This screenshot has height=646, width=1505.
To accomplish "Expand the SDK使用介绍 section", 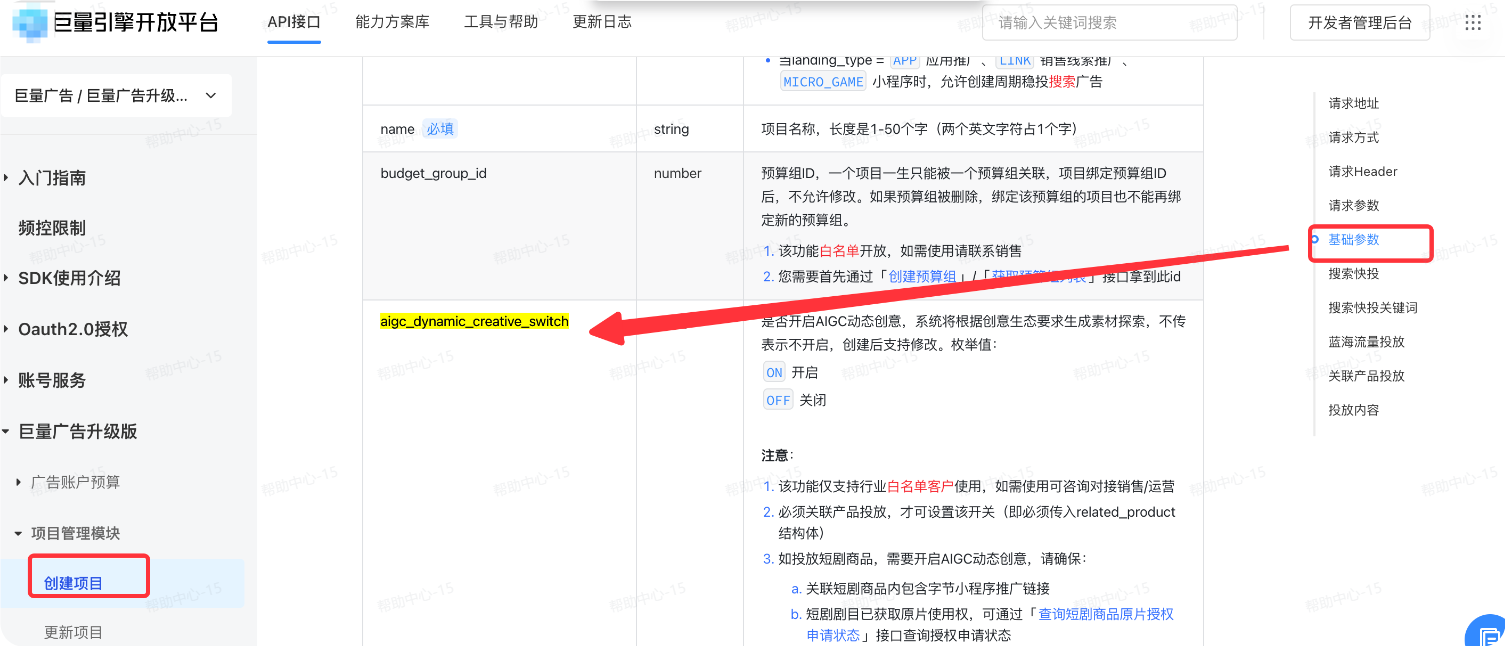I will (x=69, y=278).
